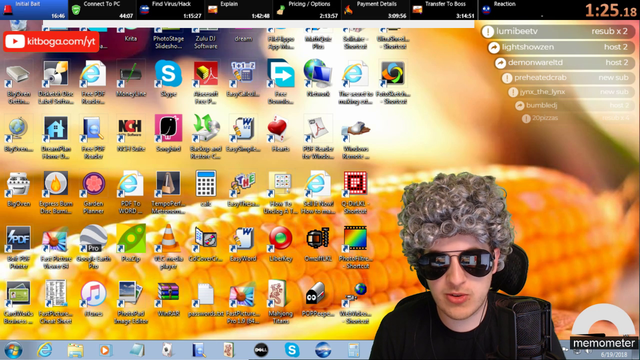
Task: Open the VLC media player shortcut
Action: (168, 247)
